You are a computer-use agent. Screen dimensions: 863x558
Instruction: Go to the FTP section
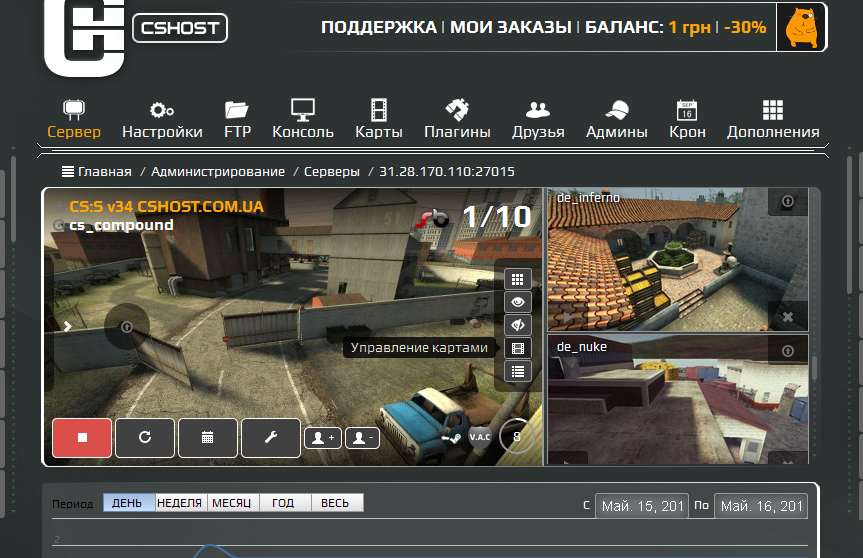tap(237, 119)
